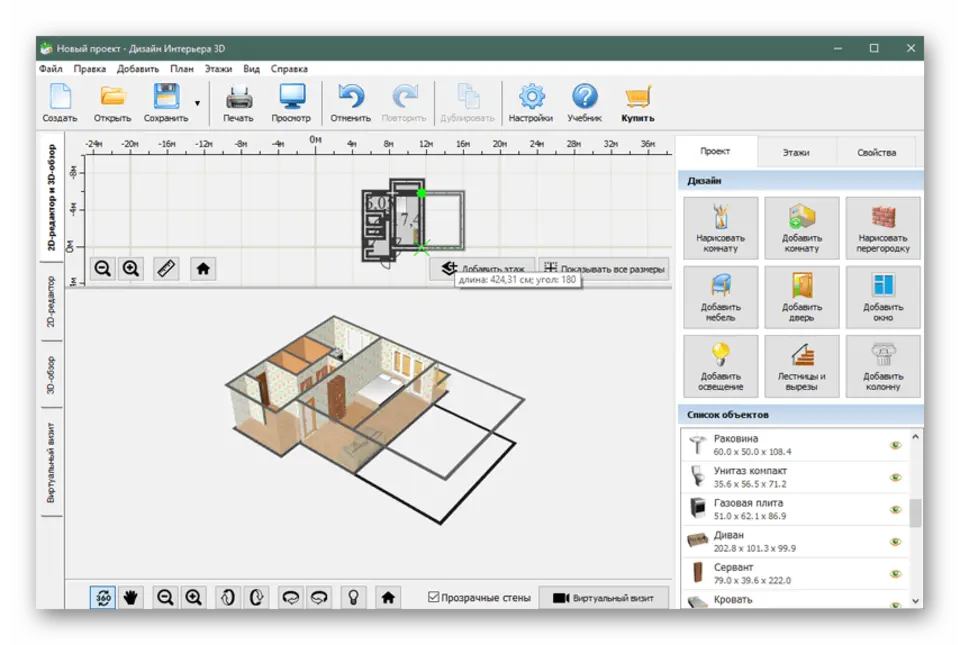Toggle visibility of Унитаз компакт
The image size is (960, 645).
[x=895, y=477]
